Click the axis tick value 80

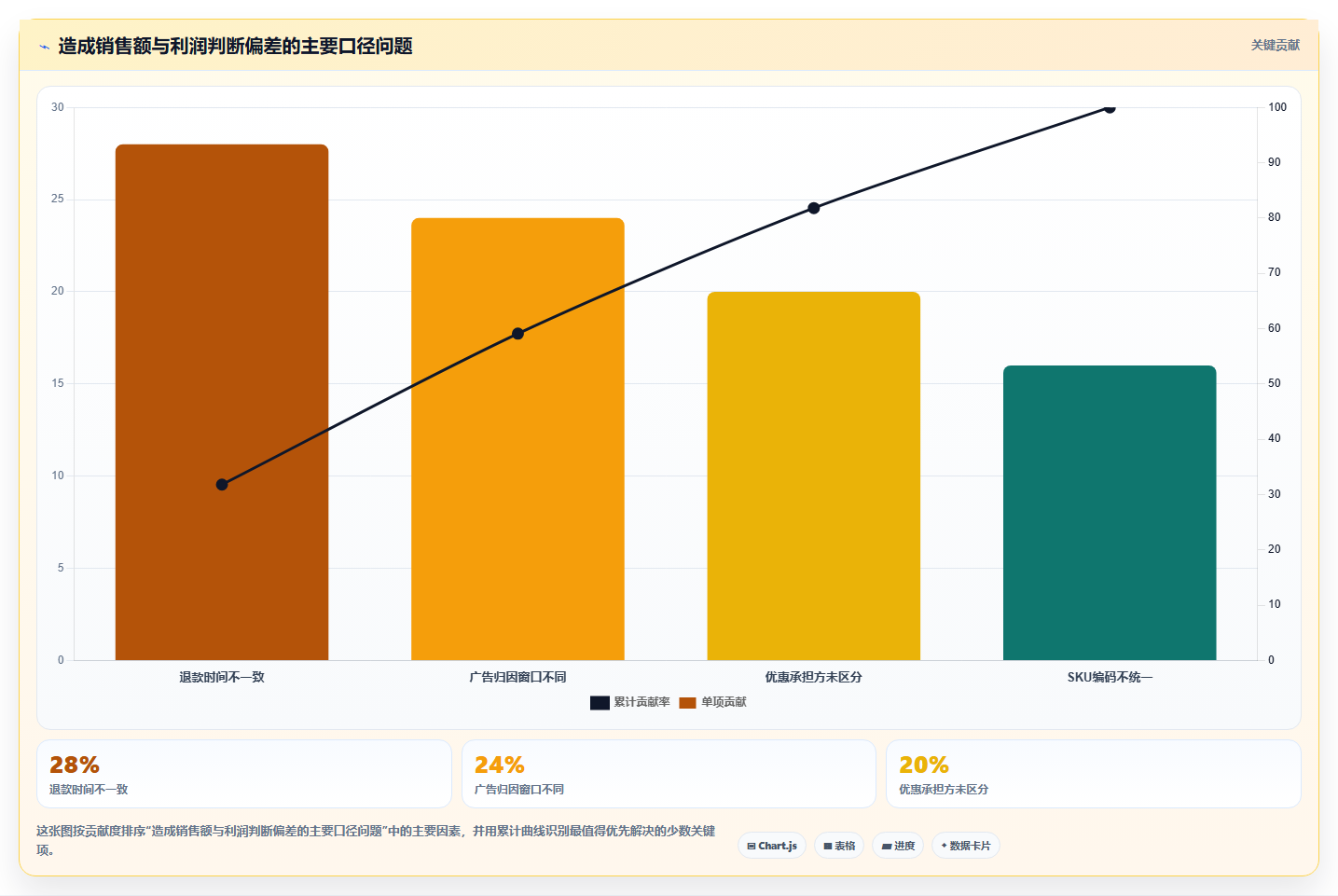(x=1275, y=217)
